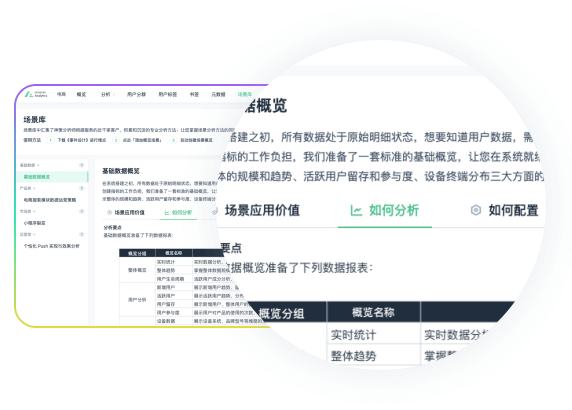
Task: Click the chart icon beside 如何分析 in magnified view
Action: click(356, 210)
